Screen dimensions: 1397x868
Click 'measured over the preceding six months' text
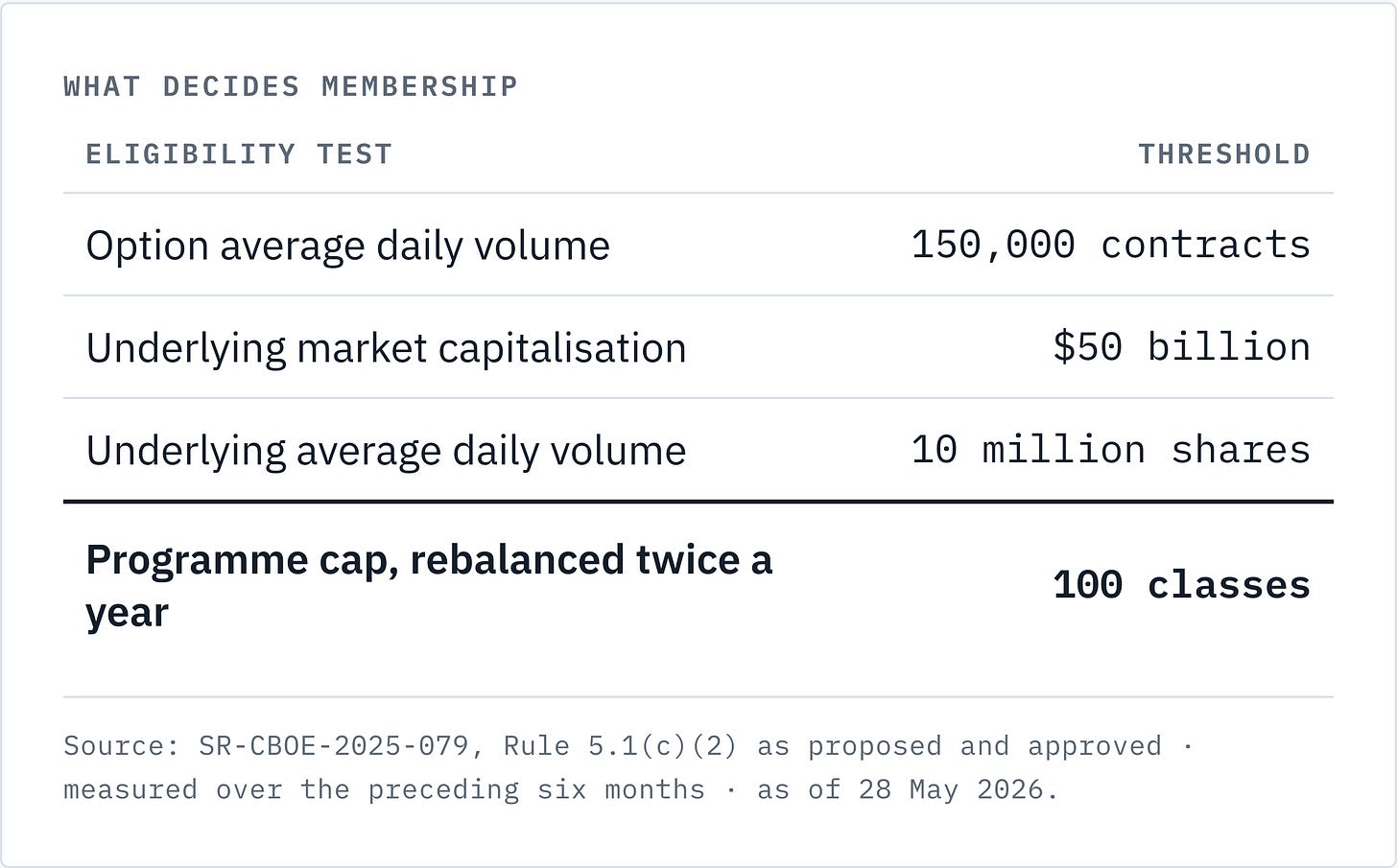pyautogui.click(x=384, y=789)
